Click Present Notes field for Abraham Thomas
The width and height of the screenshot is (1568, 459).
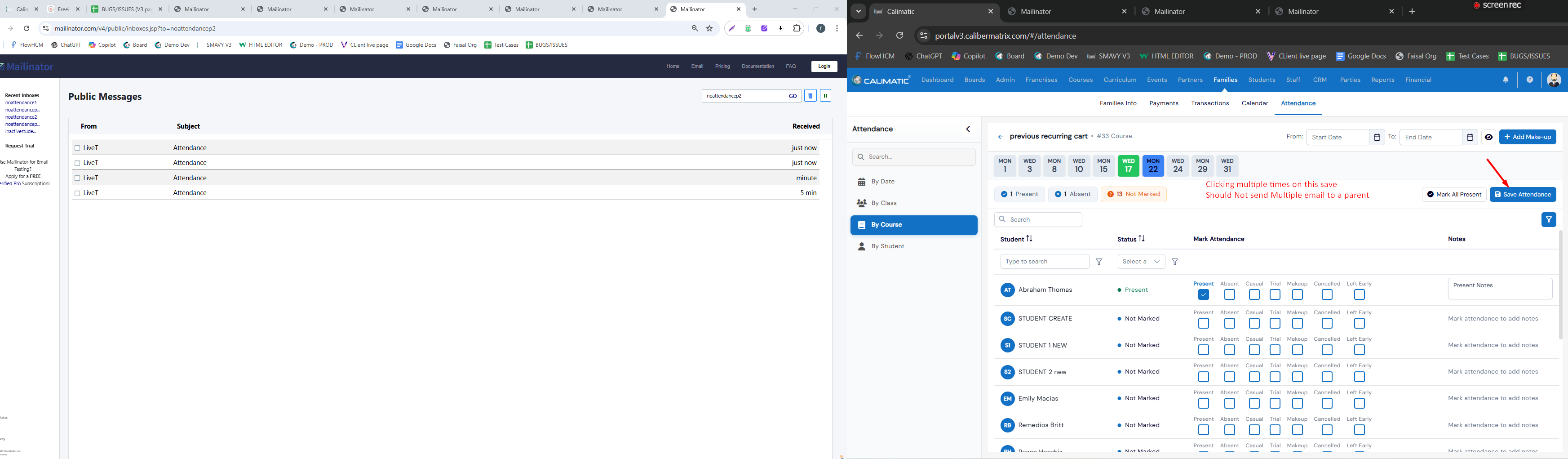click(x=1500, y=289)
